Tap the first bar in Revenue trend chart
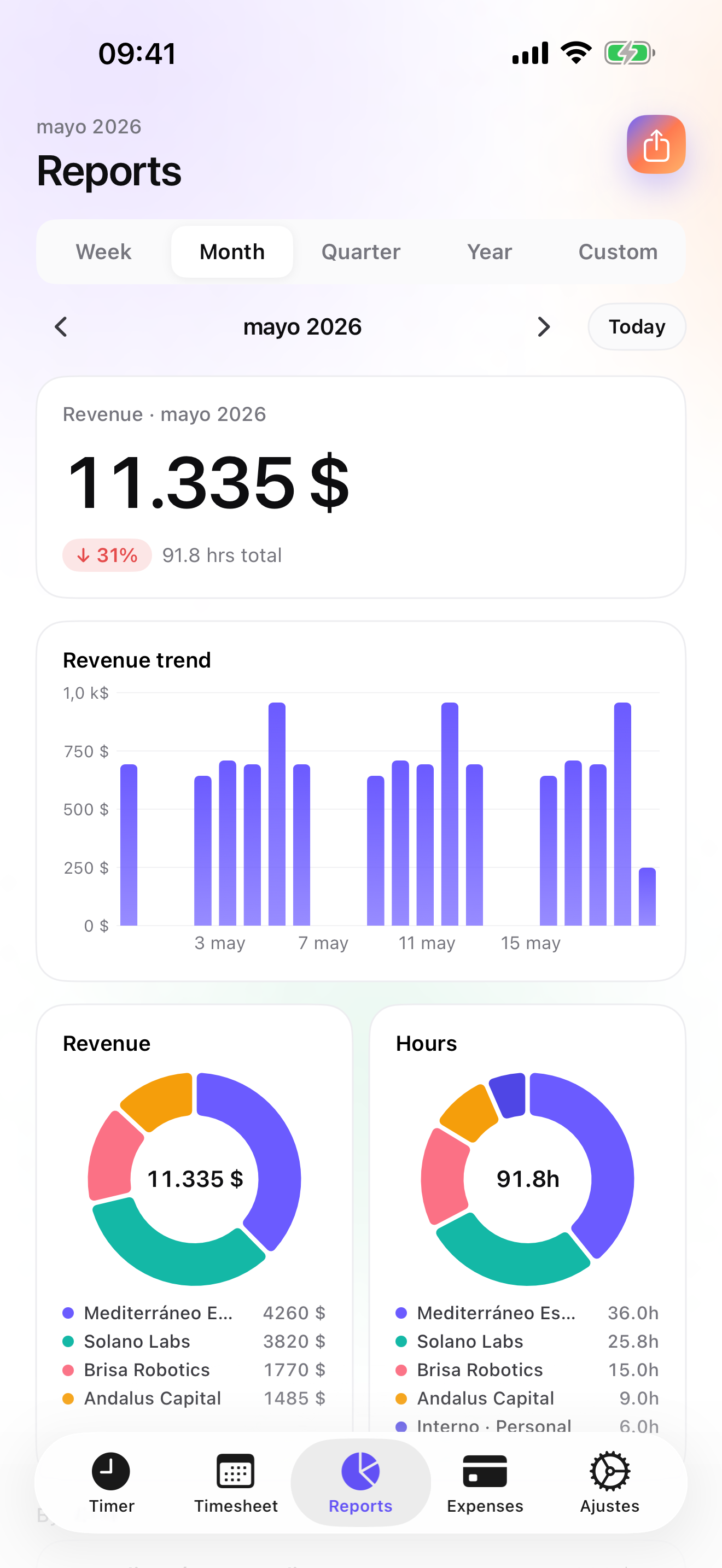The image size is (722, 1568). coord(129,845)
